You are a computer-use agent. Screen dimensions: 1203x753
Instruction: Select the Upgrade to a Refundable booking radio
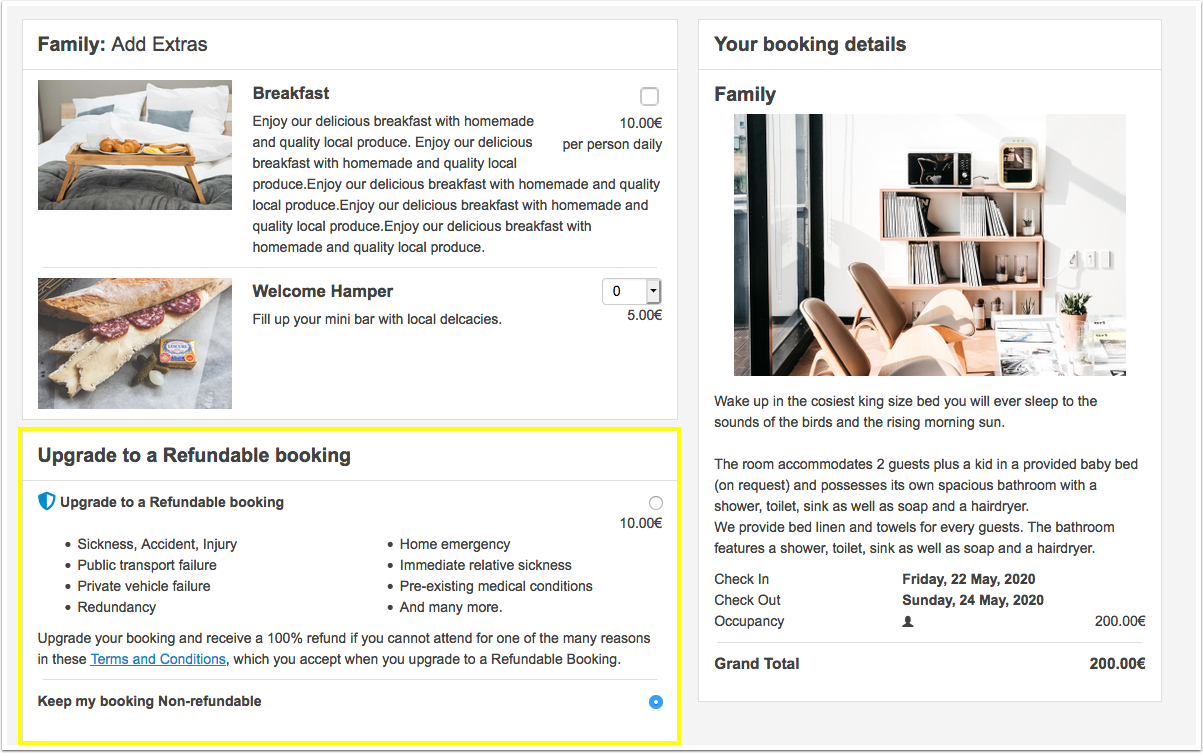point(656,503)
